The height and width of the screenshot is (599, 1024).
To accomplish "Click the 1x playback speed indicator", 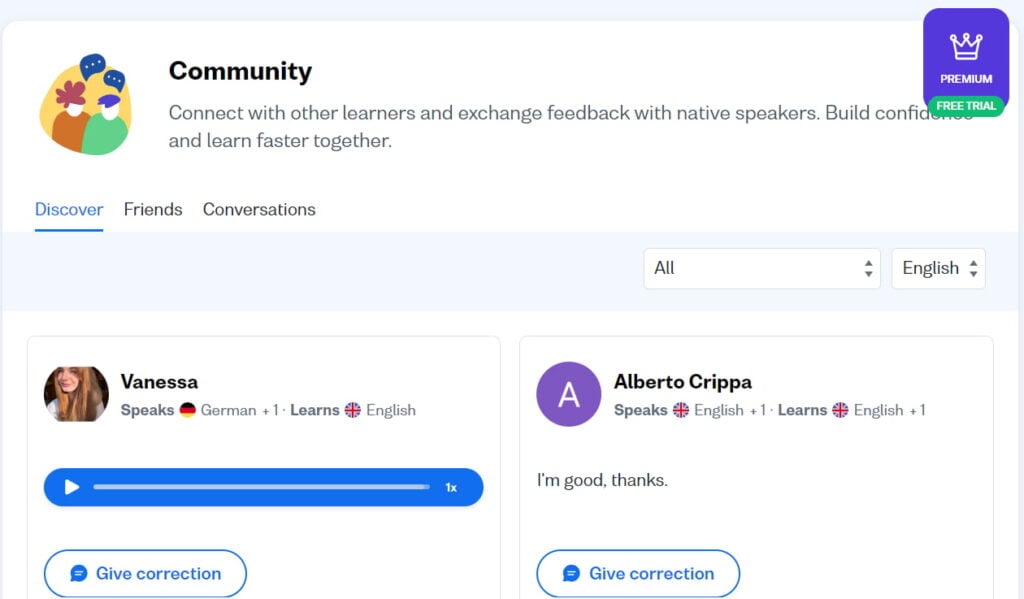I will click(x=451, y=487).
